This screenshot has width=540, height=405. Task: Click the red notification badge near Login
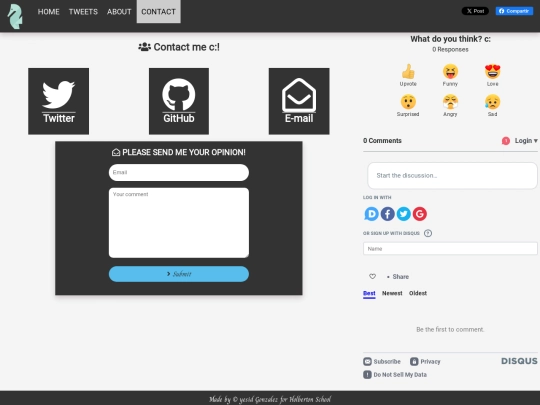[x=506, y=141]
